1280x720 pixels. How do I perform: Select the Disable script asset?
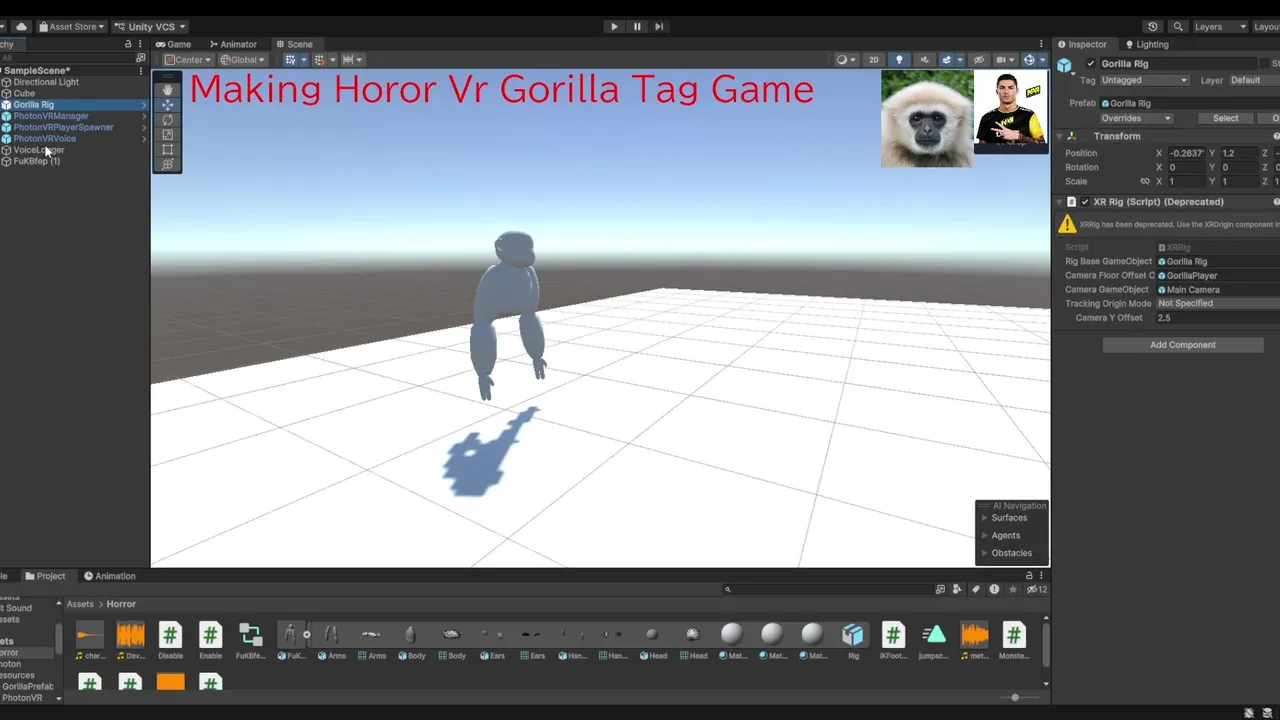[x=170, y=641]
